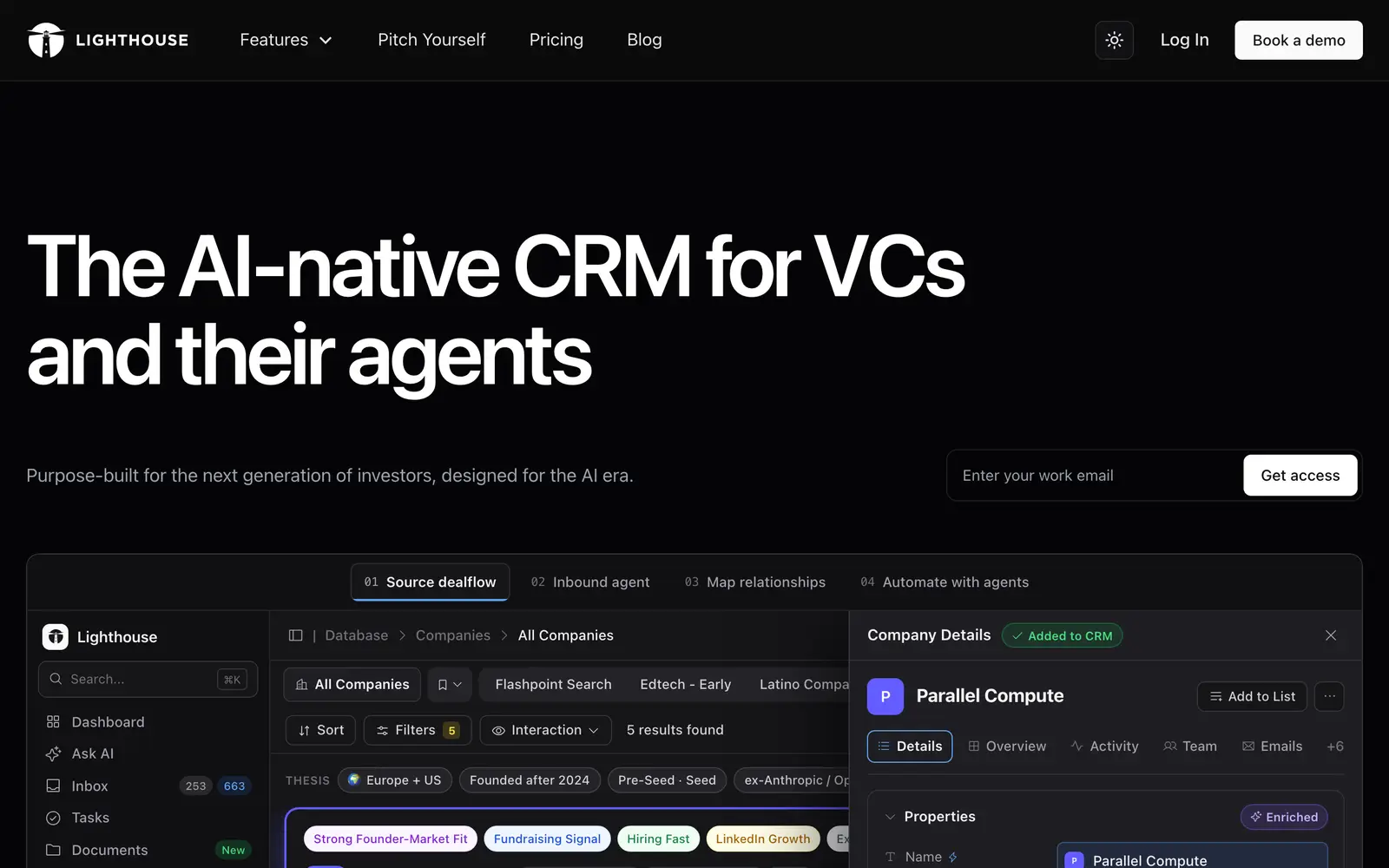Open the Blog link
The height and width of the screenshot is (868, 1389).
click(x=644, y=40)
